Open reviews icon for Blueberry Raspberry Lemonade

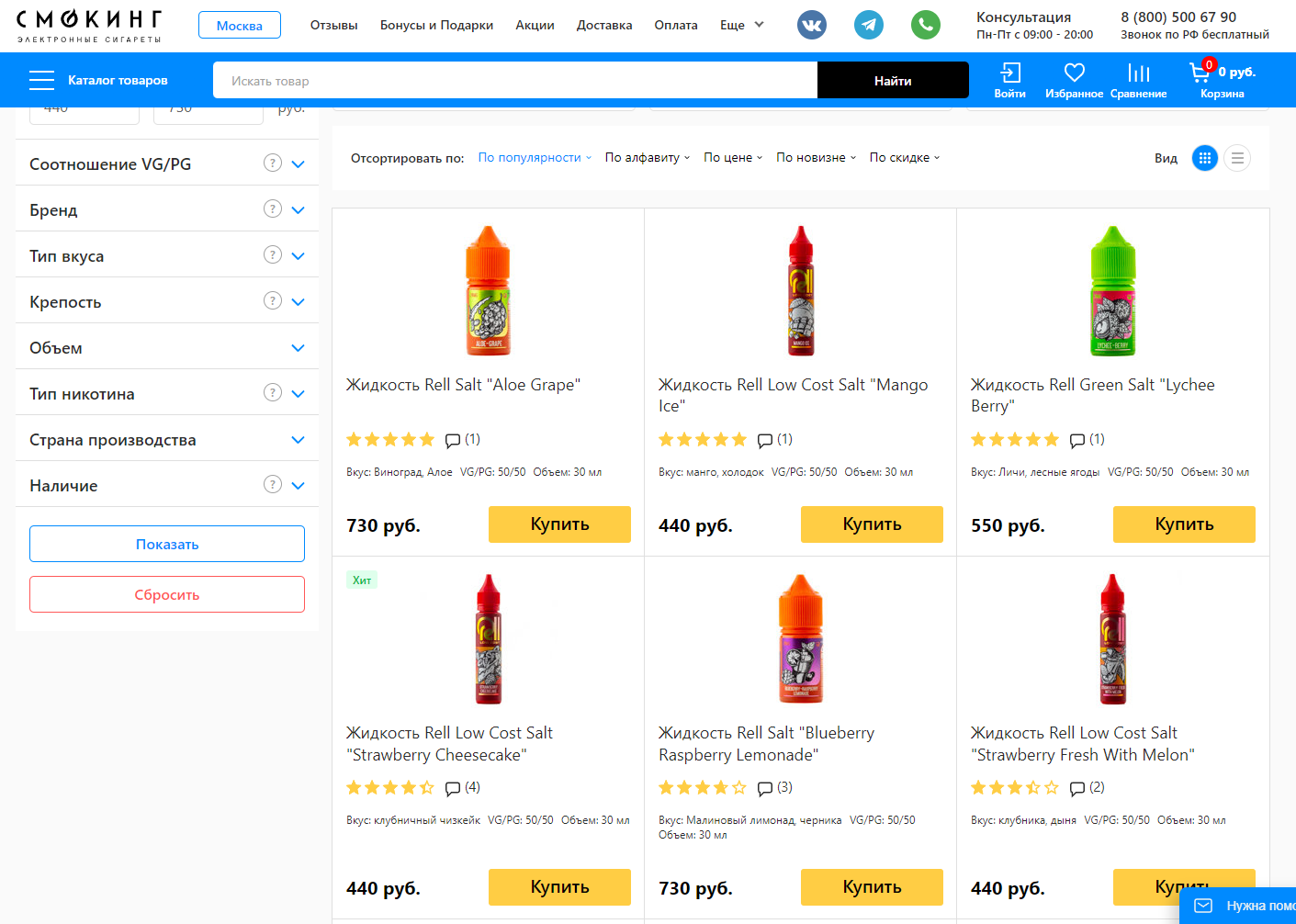(x=765, y=788)
